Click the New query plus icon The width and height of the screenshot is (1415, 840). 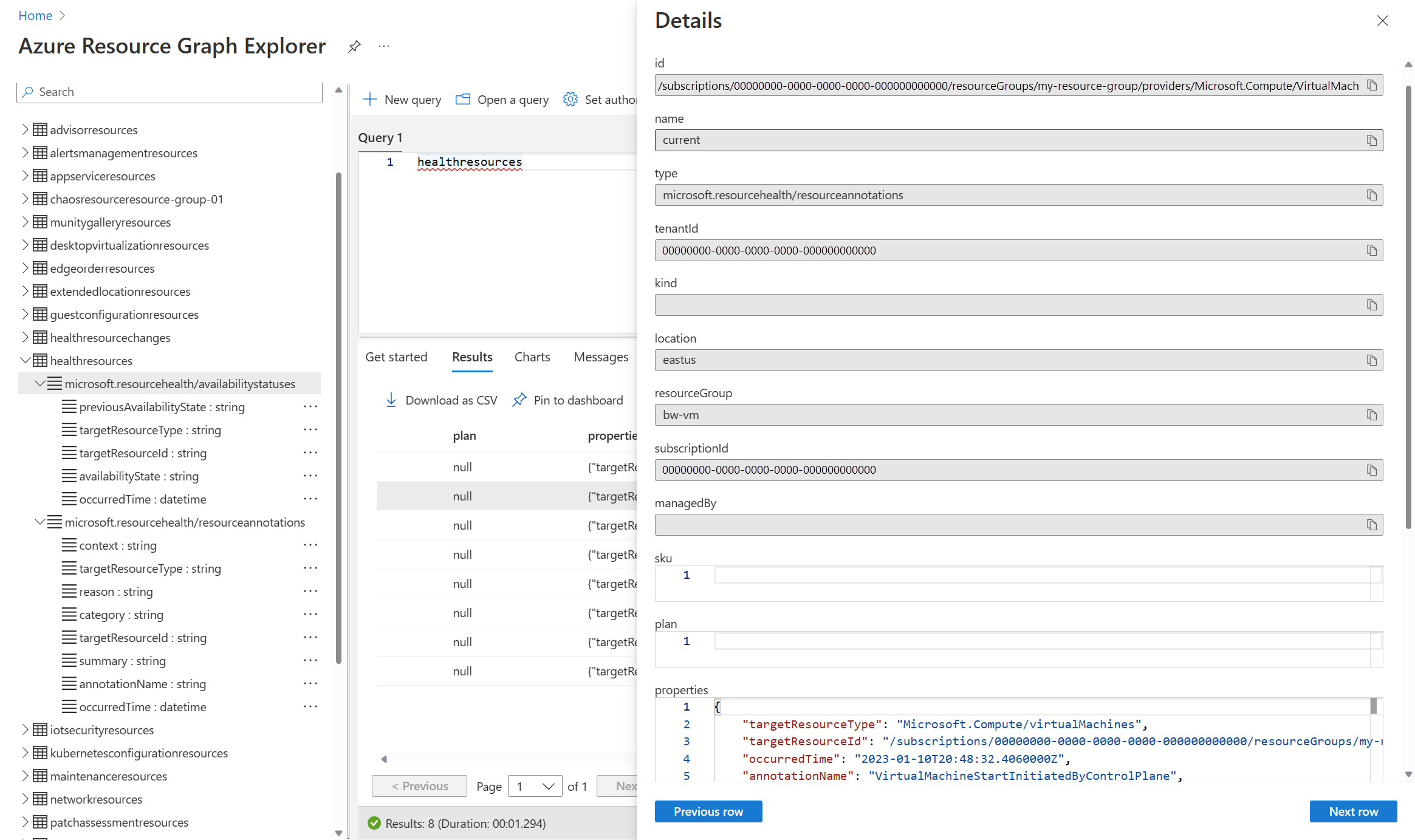click(370, 100)
